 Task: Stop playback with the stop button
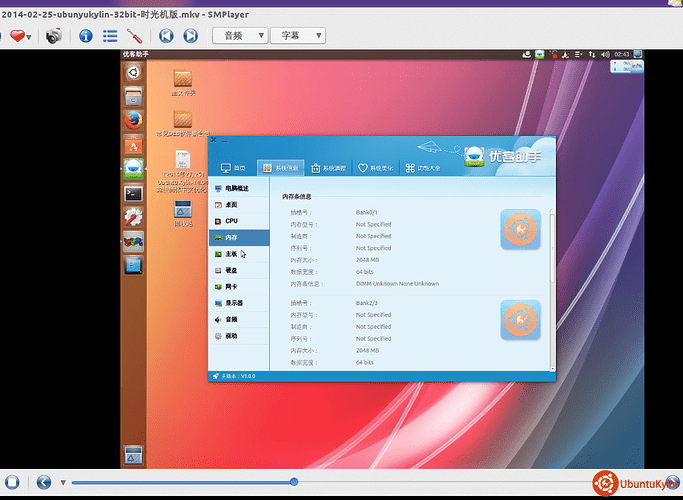pos(12,482)
